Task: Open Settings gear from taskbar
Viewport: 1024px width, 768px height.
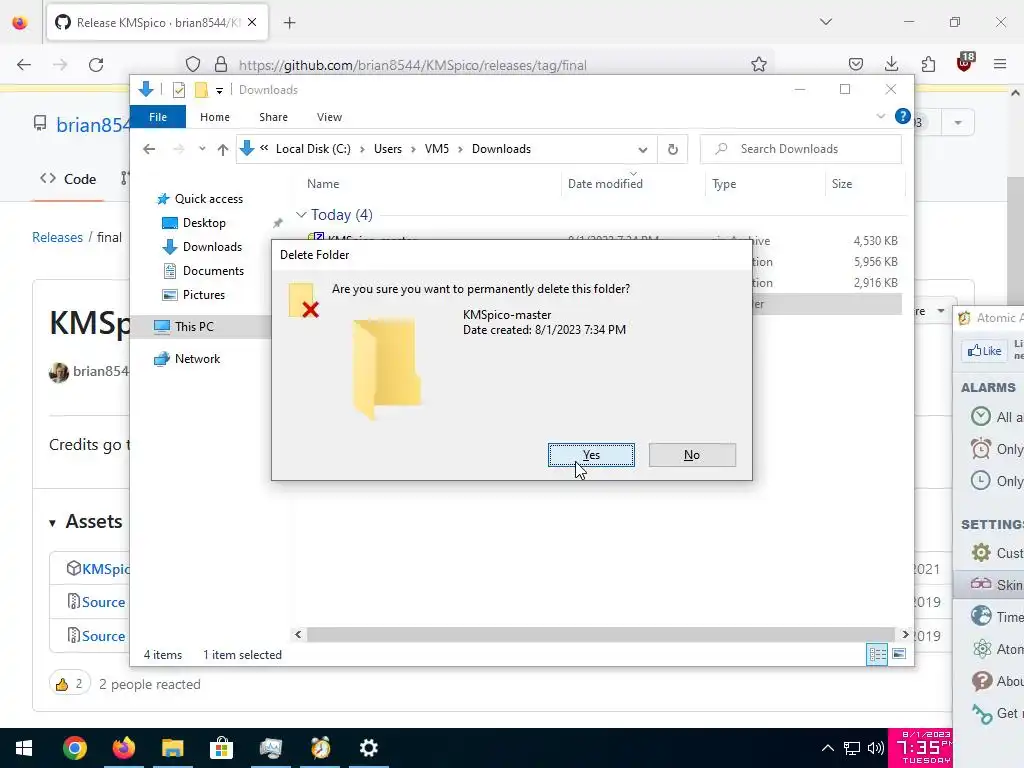Action: point(369,748)
